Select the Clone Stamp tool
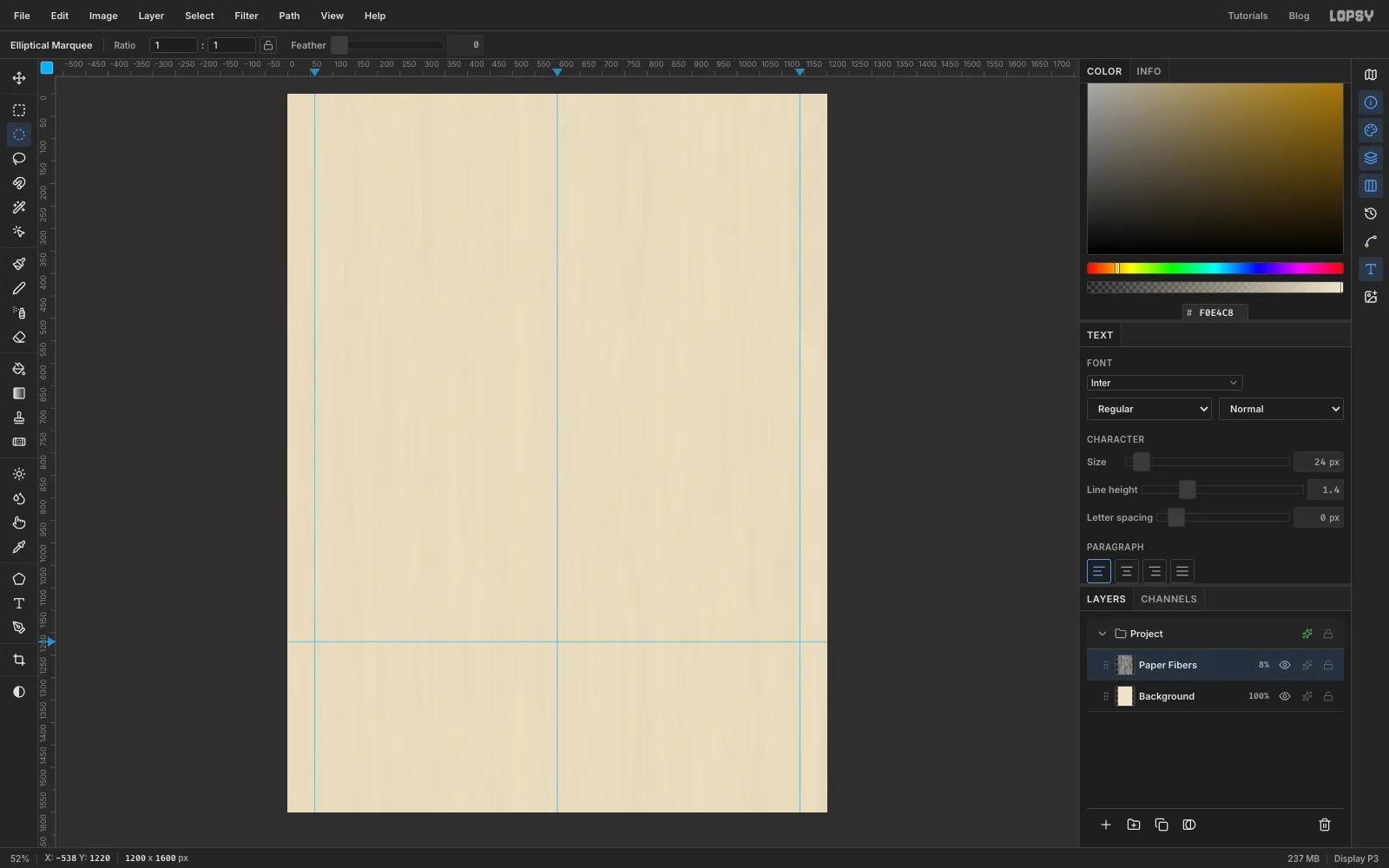The height and width of the screenshot is (868, 1389). 19,418
